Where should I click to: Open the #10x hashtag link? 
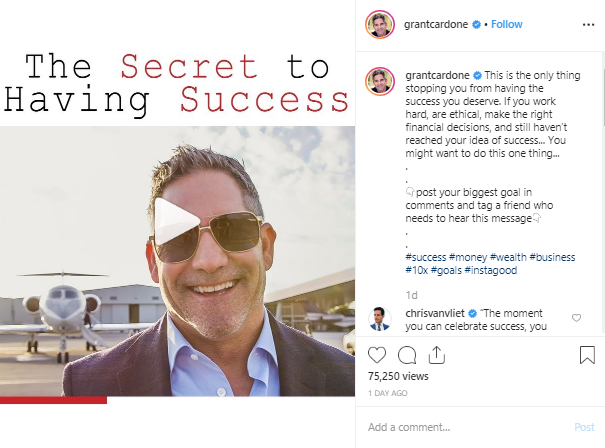click(417, 270)
